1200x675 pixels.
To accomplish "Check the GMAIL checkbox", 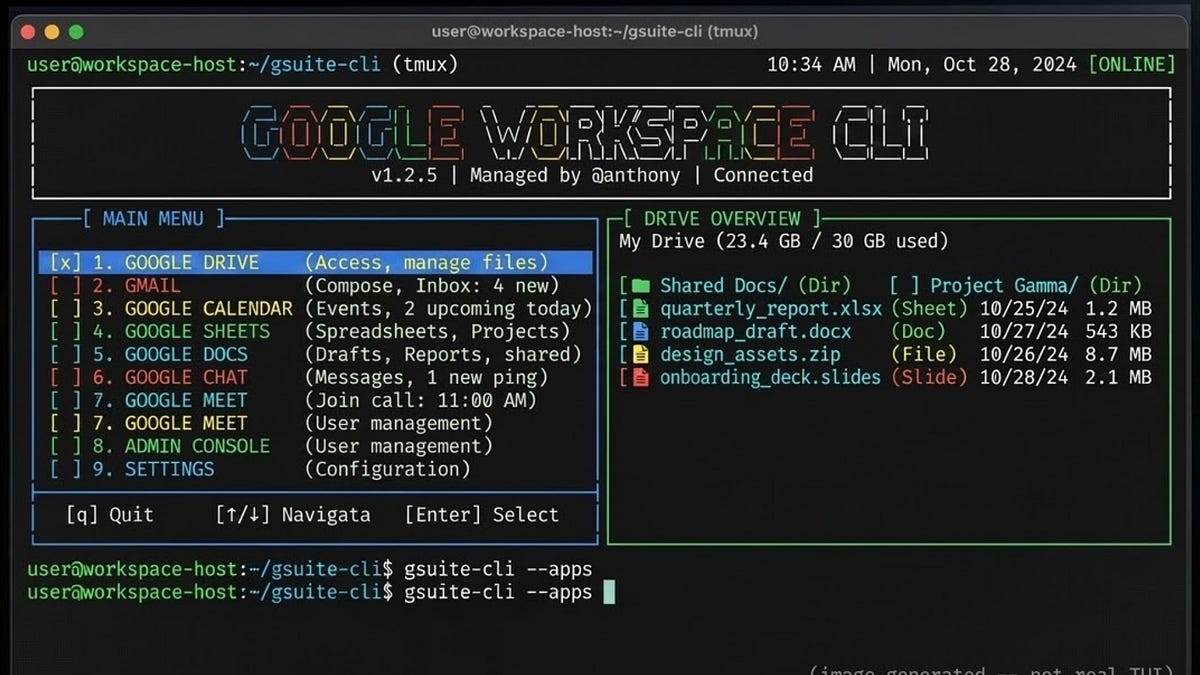I will pyautogui.click(x=62, y=285).
